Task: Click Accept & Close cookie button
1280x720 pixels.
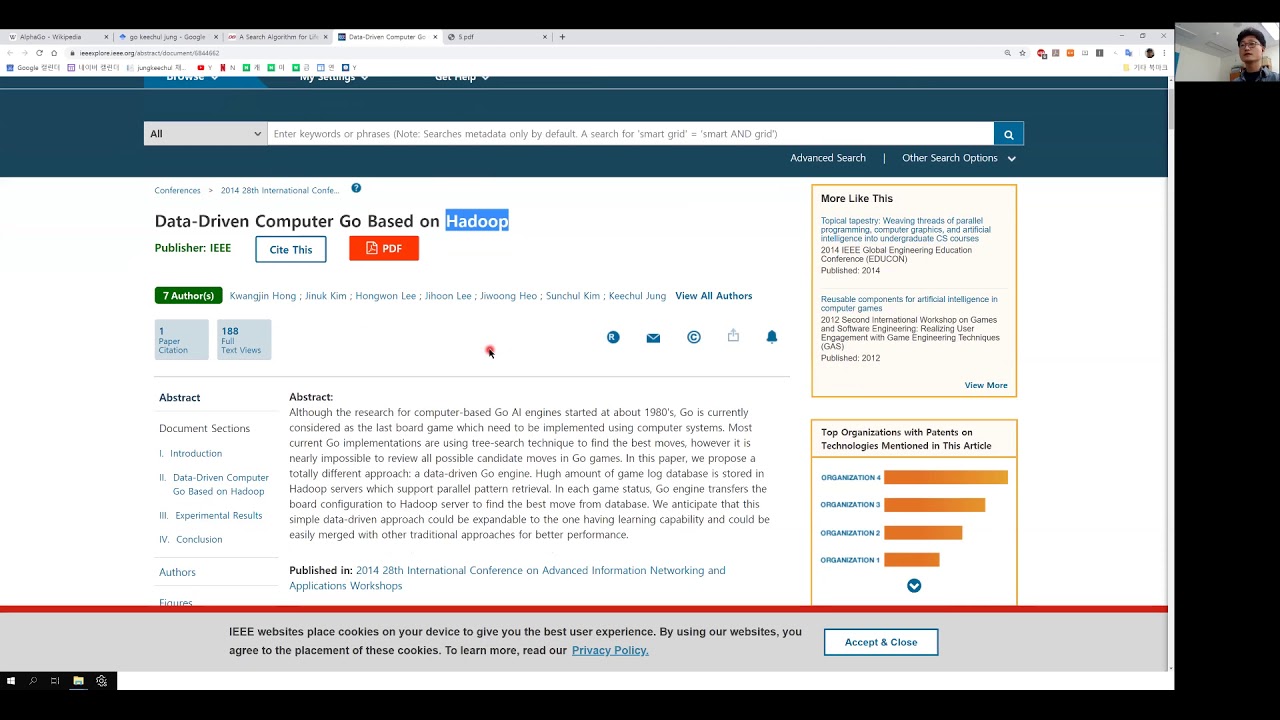Action: pos(881,642)
